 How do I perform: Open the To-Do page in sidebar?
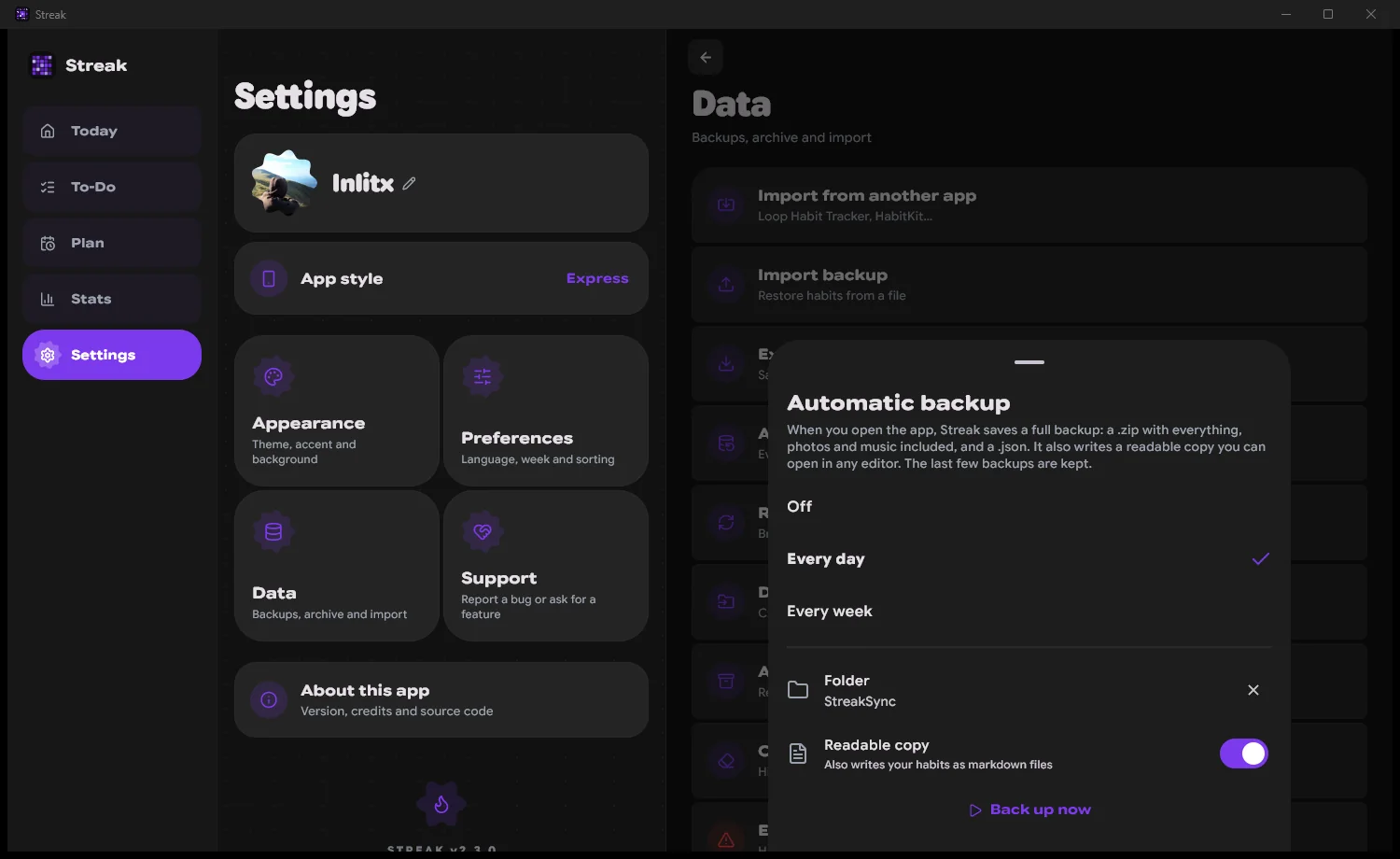(112, 187)
